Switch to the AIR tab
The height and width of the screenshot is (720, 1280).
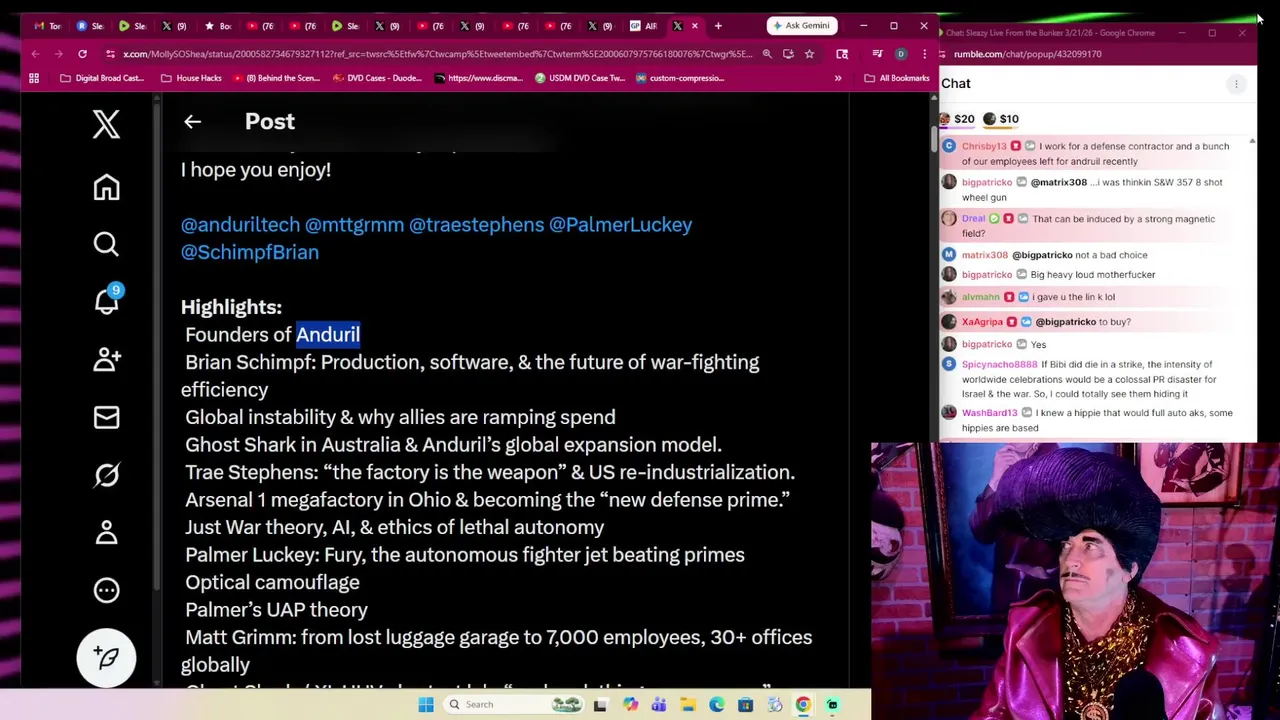click(x=644, y=26)
